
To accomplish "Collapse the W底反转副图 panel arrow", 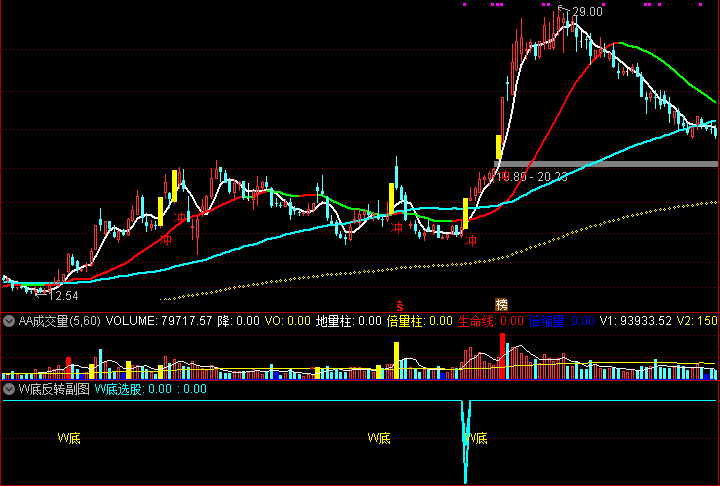I will pyautogui.click(x=9, y=389).
